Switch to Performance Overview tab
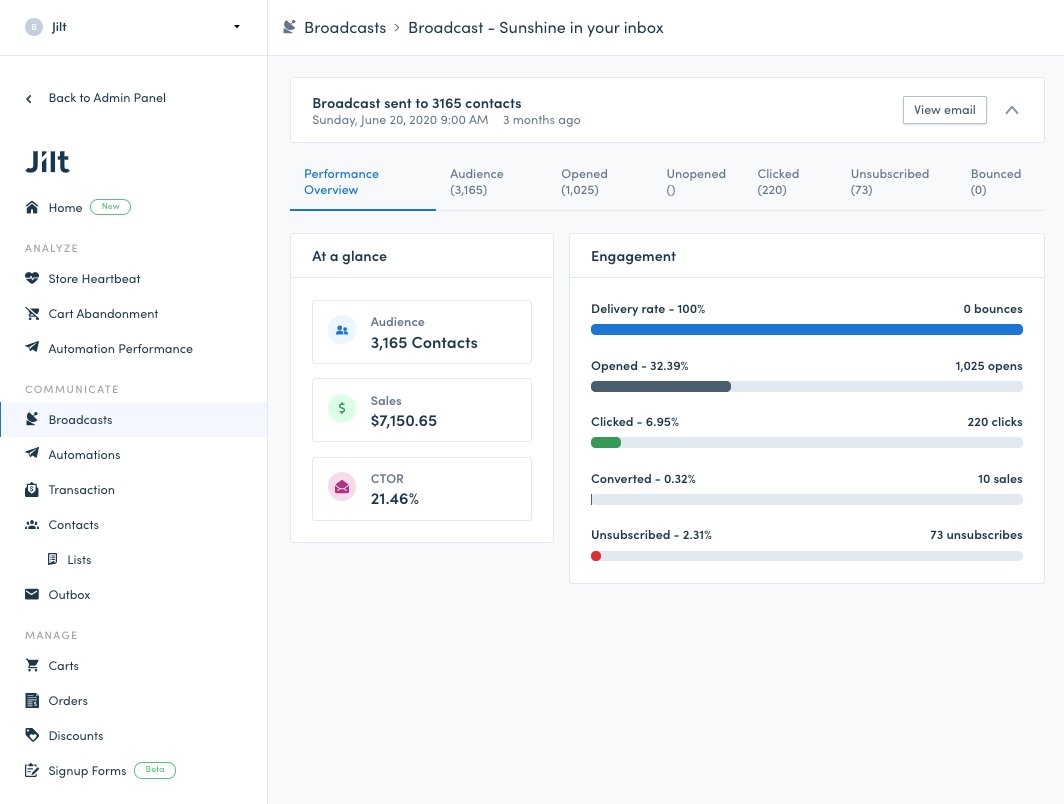 point(362,182)
